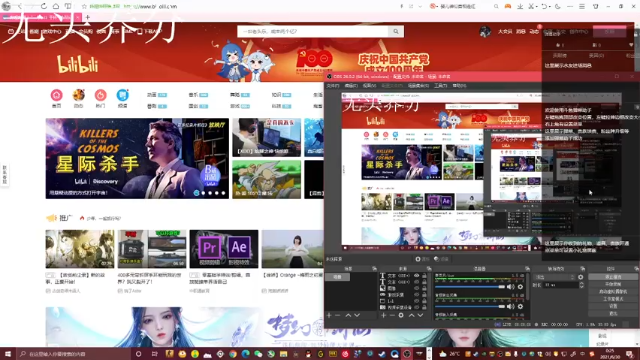Go to browser home page icon
The height and width of the screenshot is (360, 640).
(56, 7)
